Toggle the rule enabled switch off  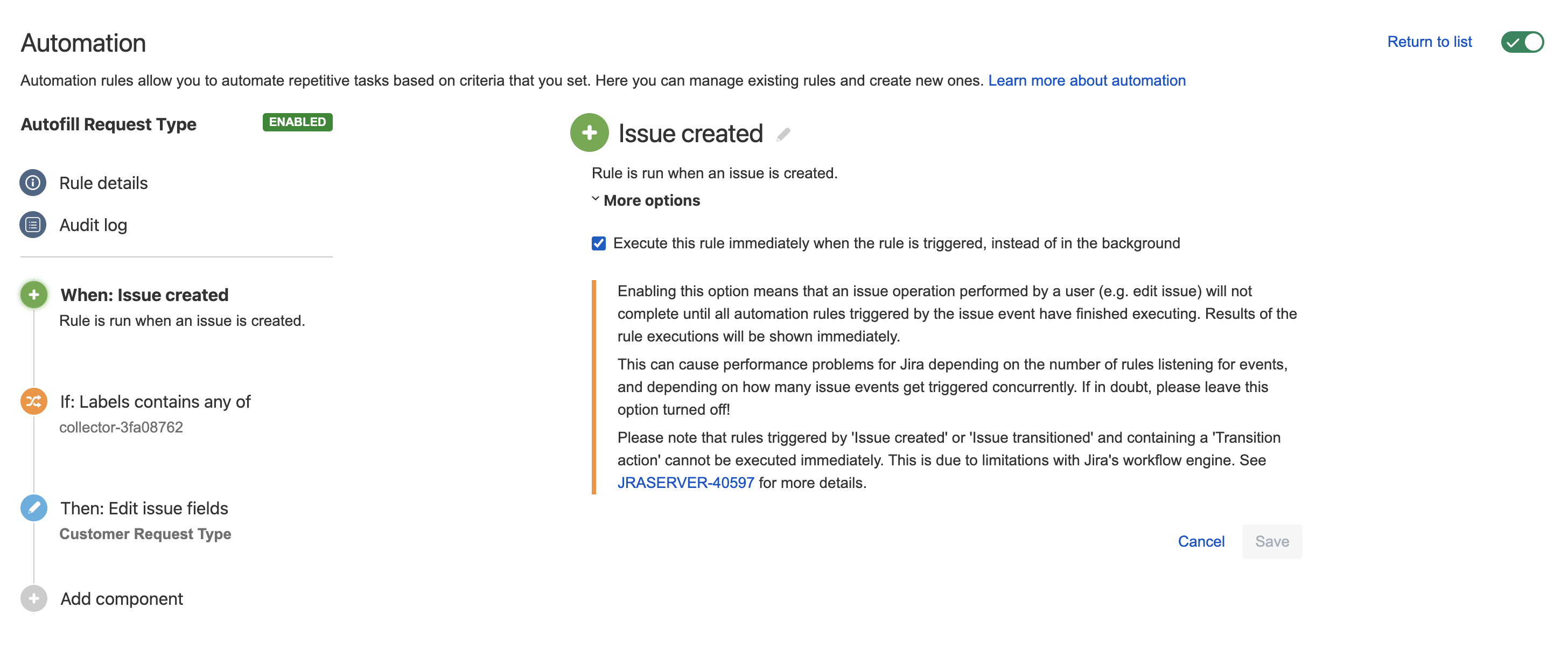click(x=1522, y=42)
